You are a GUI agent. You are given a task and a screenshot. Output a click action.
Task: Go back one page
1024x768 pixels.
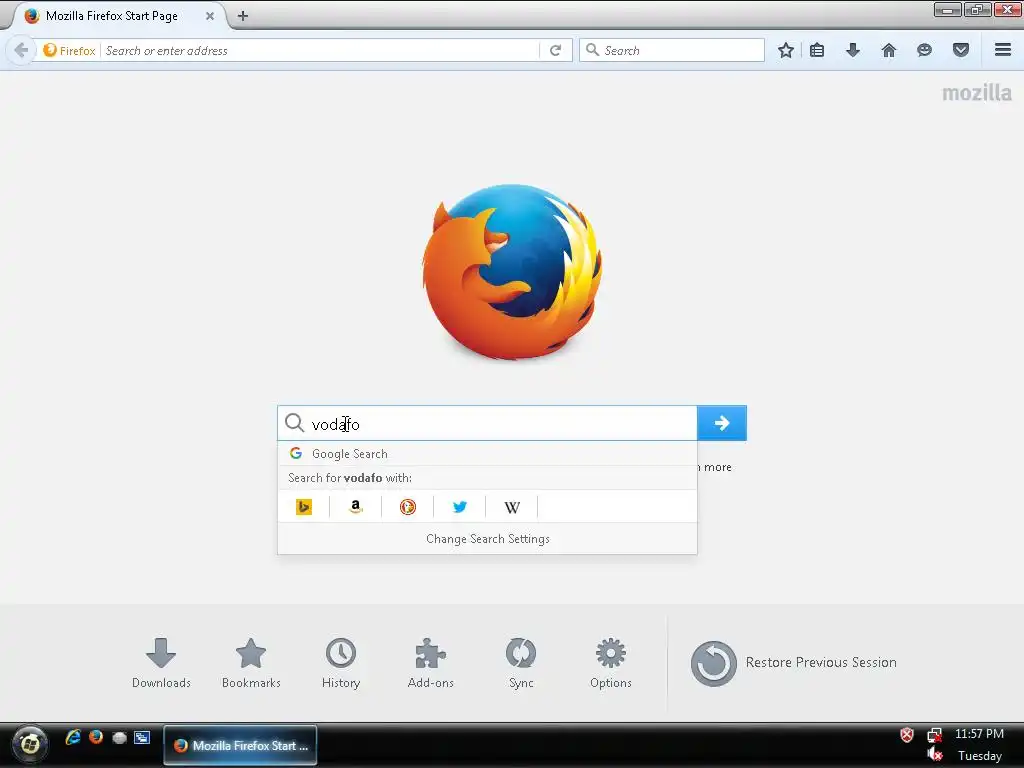pos(21,50)
